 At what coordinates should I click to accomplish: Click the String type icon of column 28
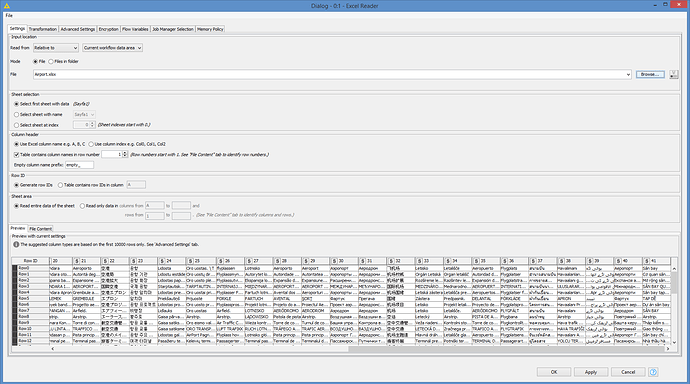(x=277, y=261)
